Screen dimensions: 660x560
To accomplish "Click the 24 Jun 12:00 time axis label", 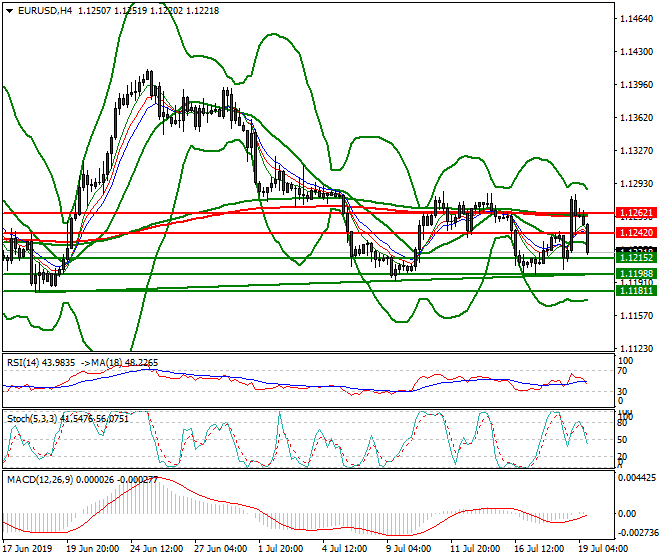I will point(157,549).
